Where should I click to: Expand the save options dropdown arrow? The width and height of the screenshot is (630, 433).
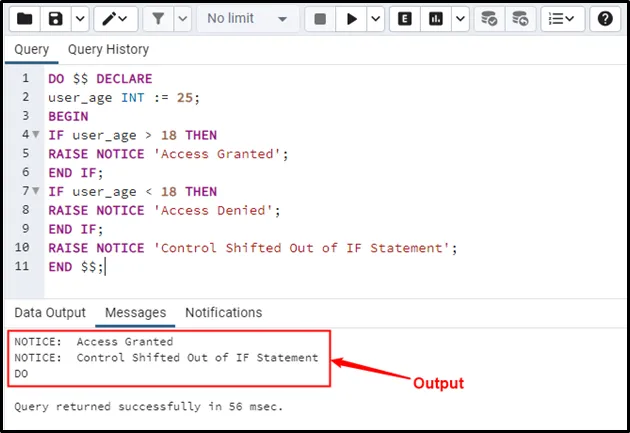pyautogui.click(x=79, y=19)
